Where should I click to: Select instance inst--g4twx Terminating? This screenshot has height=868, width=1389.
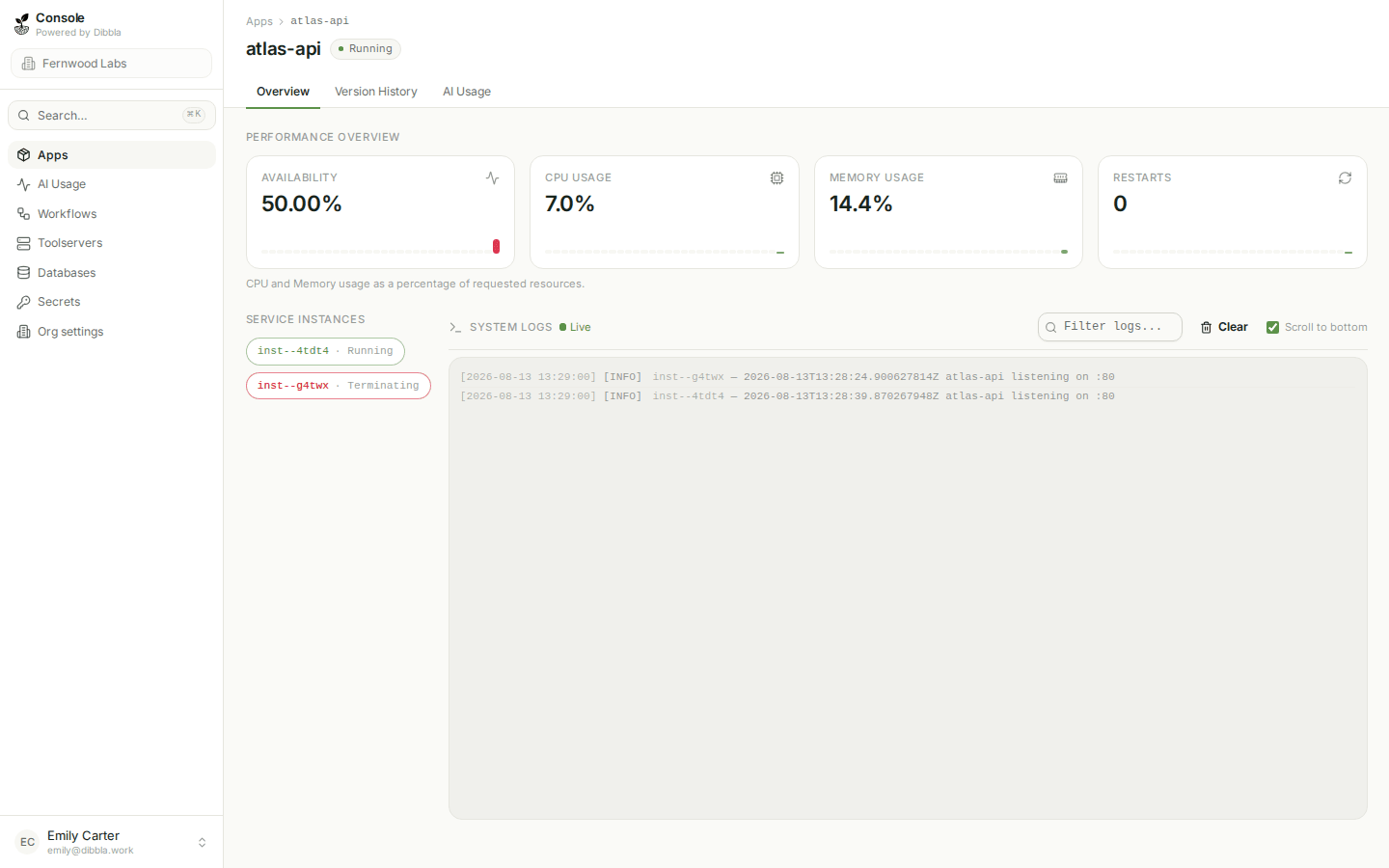pos(339,386)
